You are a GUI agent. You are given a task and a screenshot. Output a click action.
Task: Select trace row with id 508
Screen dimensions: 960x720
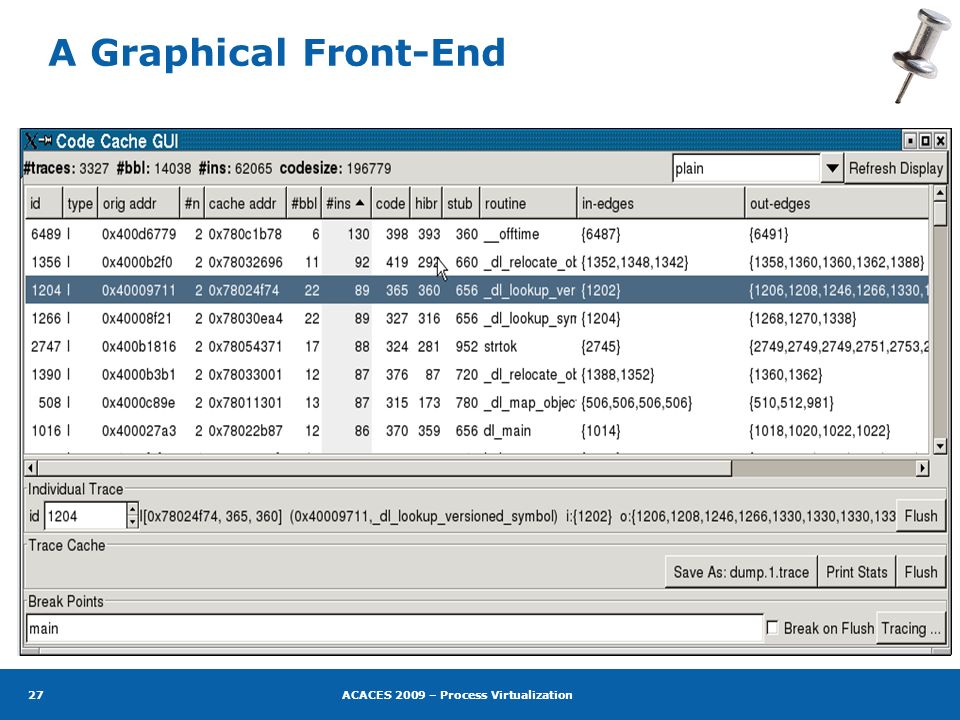(477, 403)
